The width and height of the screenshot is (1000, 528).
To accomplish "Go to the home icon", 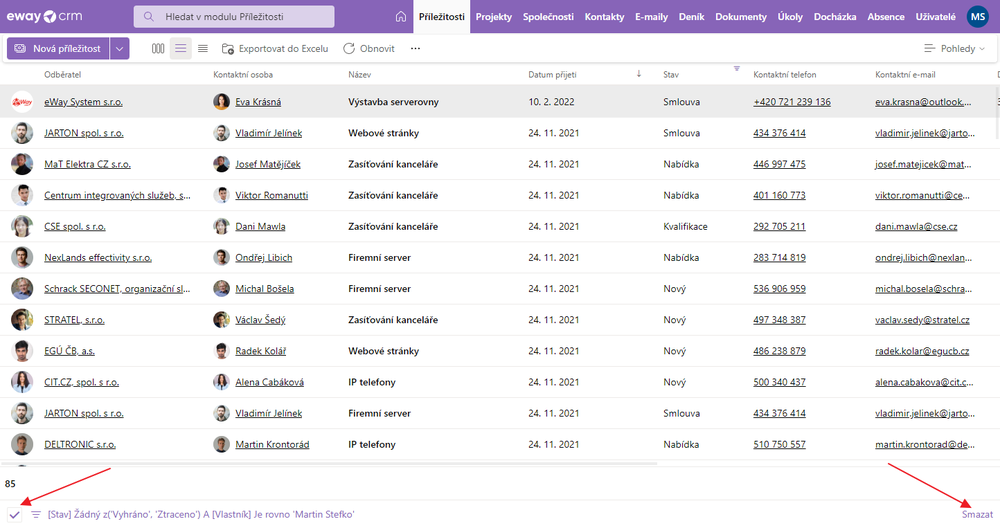I will coord(401,17).
